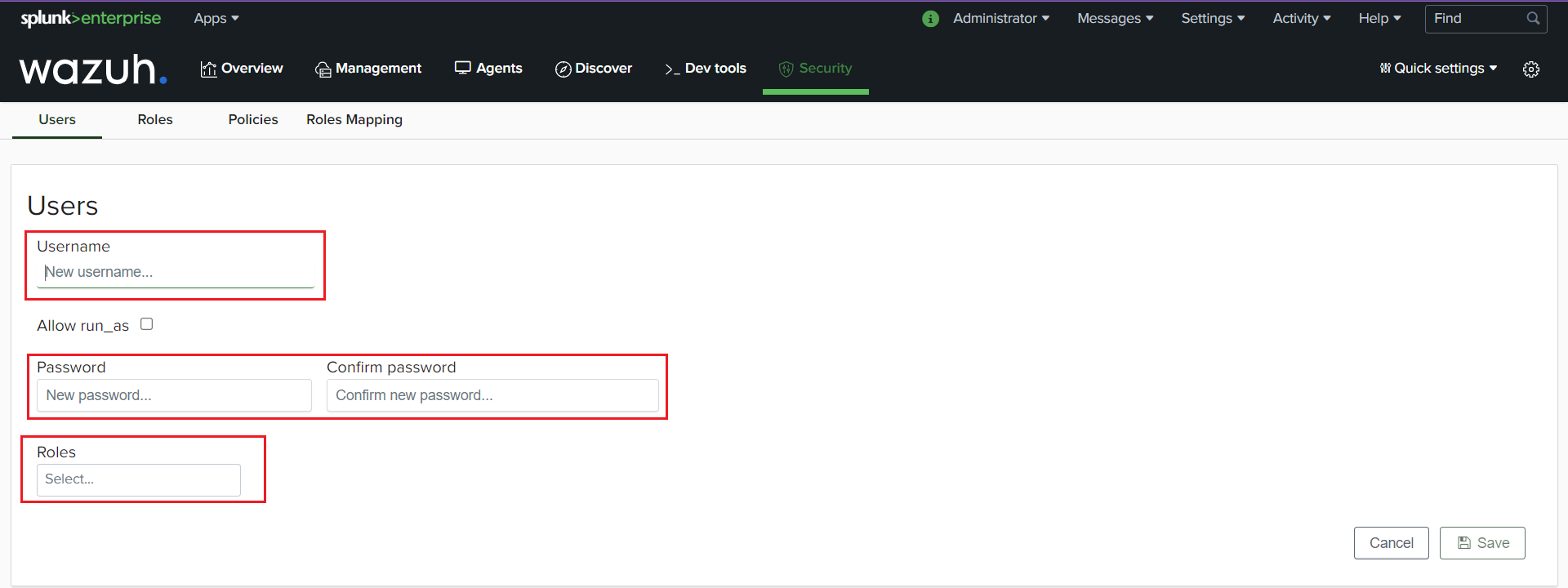Image resolution: width=1568 pixels, height=588 pixels.
Task: Expand the Messages menu
Action: 1116,18
